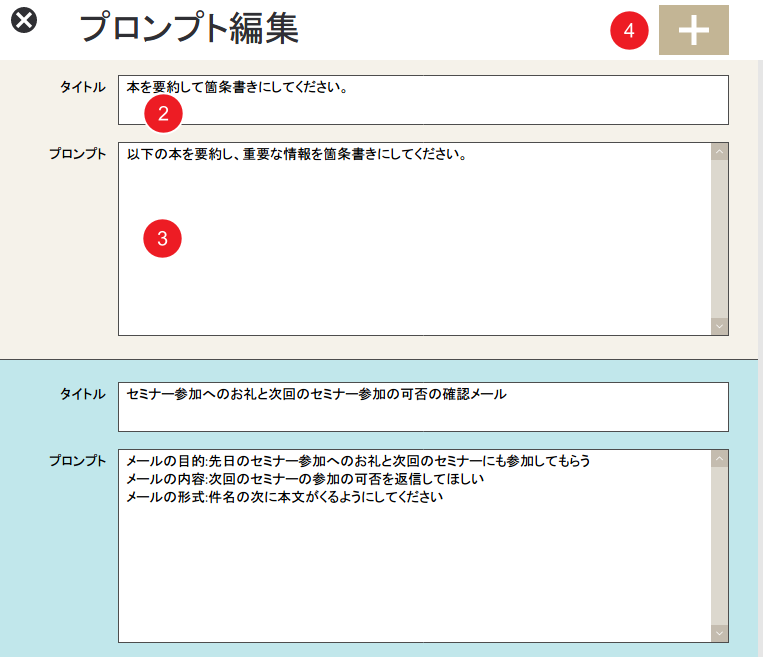Click the seminar prompt box's scrollbar track
The height and width of the screenshot is (657, 763).
(719, 545)
